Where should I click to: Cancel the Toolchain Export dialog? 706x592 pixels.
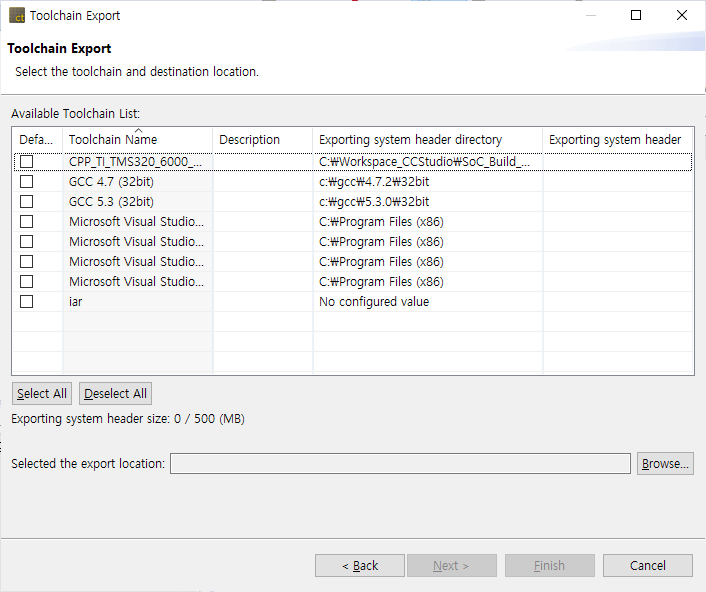[648, 566]
